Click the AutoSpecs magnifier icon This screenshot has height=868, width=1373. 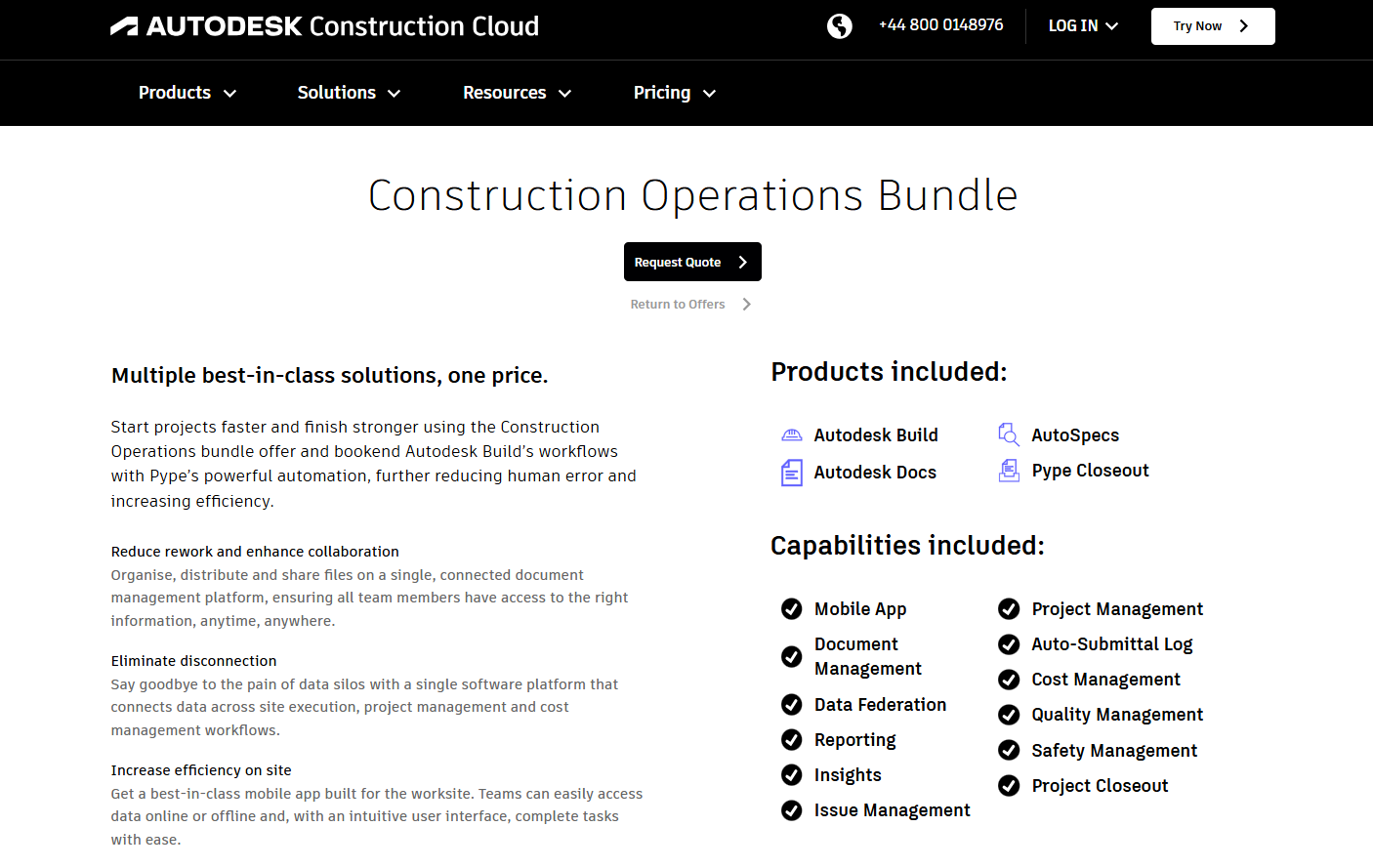click(1009, 435)
